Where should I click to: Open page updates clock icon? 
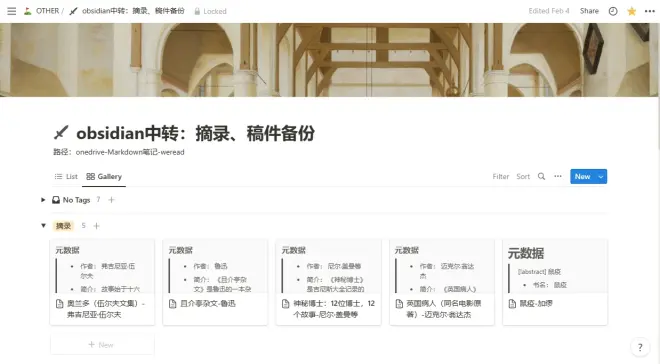pos(613,11)
